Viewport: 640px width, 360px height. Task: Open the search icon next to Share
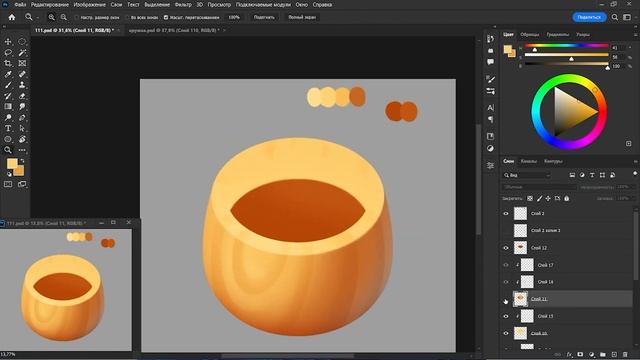tap(615, 17)
